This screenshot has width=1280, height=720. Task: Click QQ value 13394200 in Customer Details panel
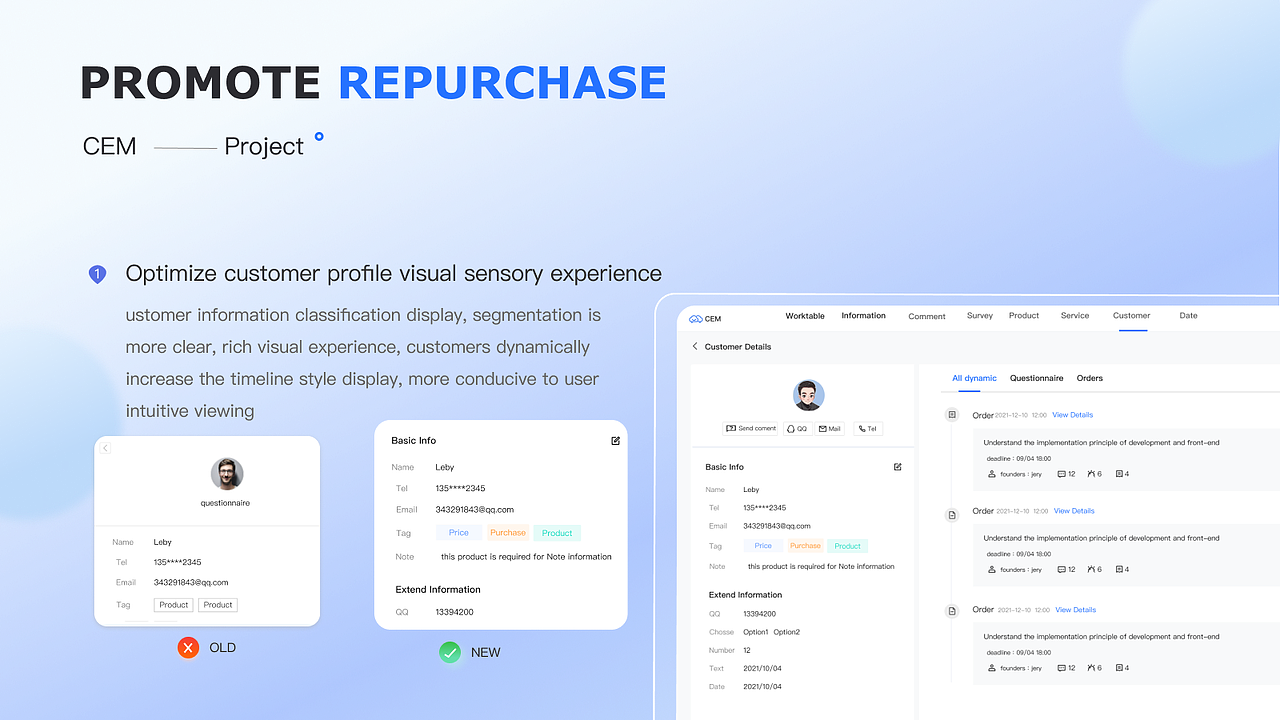click(x=759, y=614)
